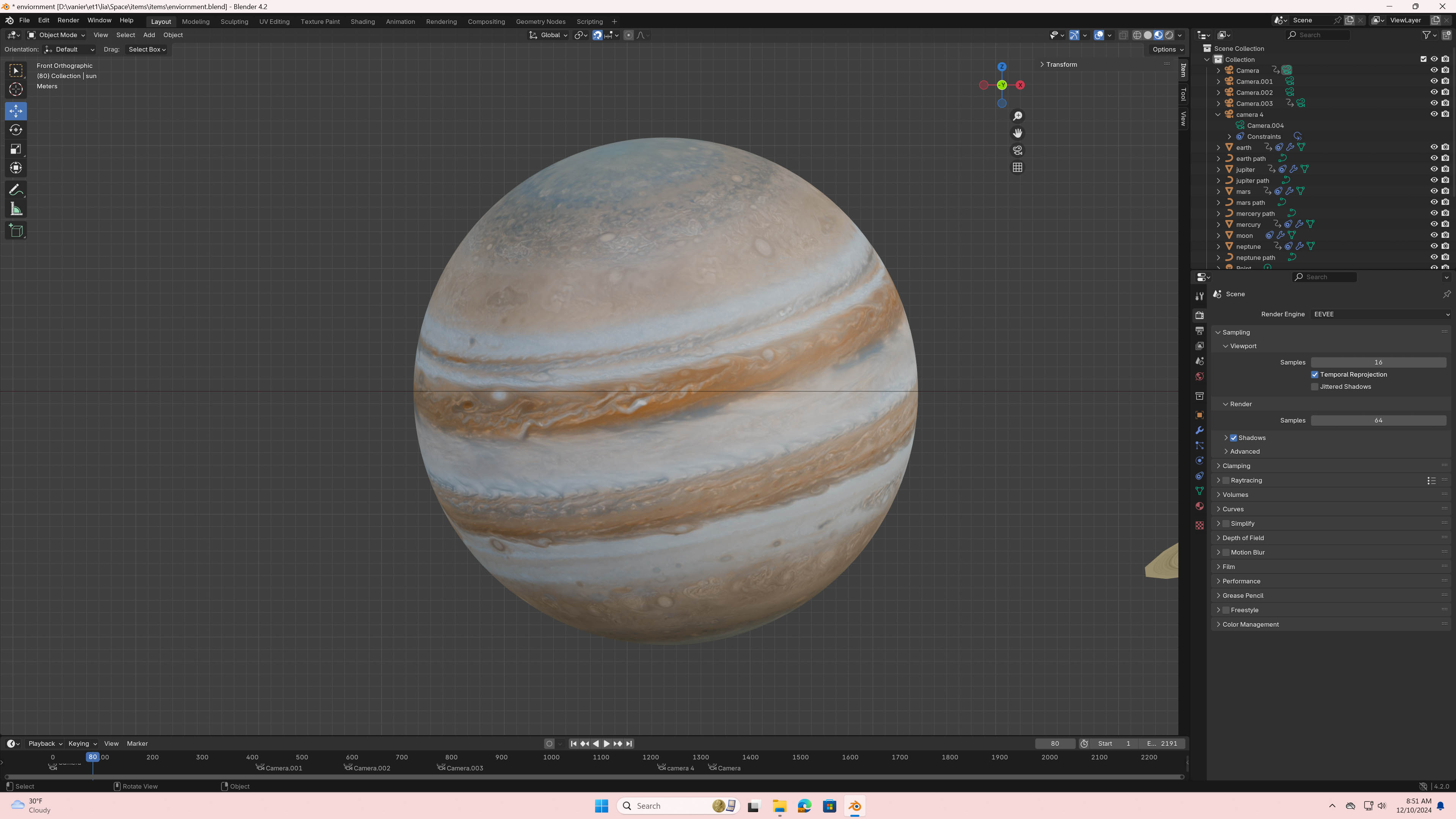The image size is (1456, 819).
Task: Click the Add Cube tool
Action: pos(16,231)
